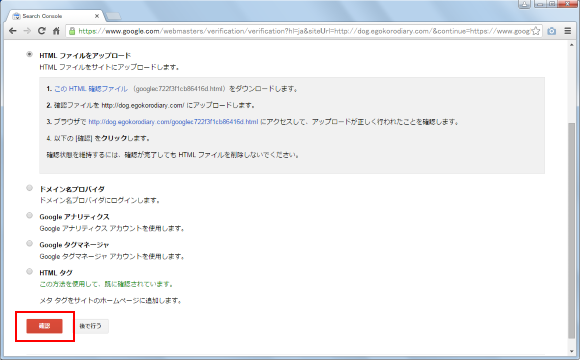This screenshot has width=580, height=360.
Task: Select the ドメイン名プロバイダ radio button
Action: click(29, 188)
